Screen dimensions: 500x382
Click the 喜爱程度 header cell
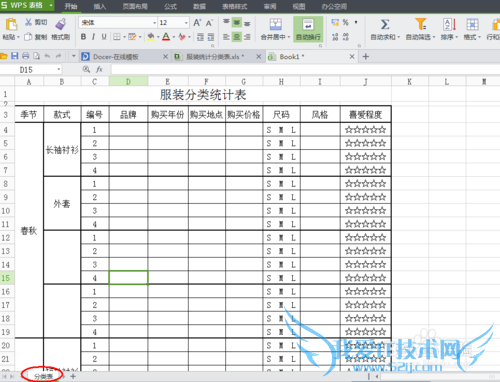pos(366,115)
